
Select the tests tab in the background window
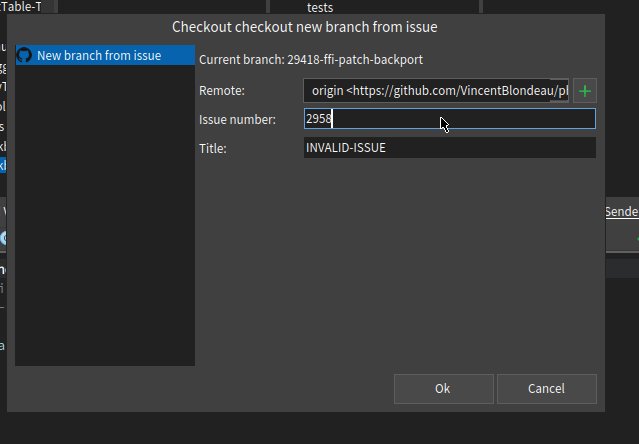(320, 7)
